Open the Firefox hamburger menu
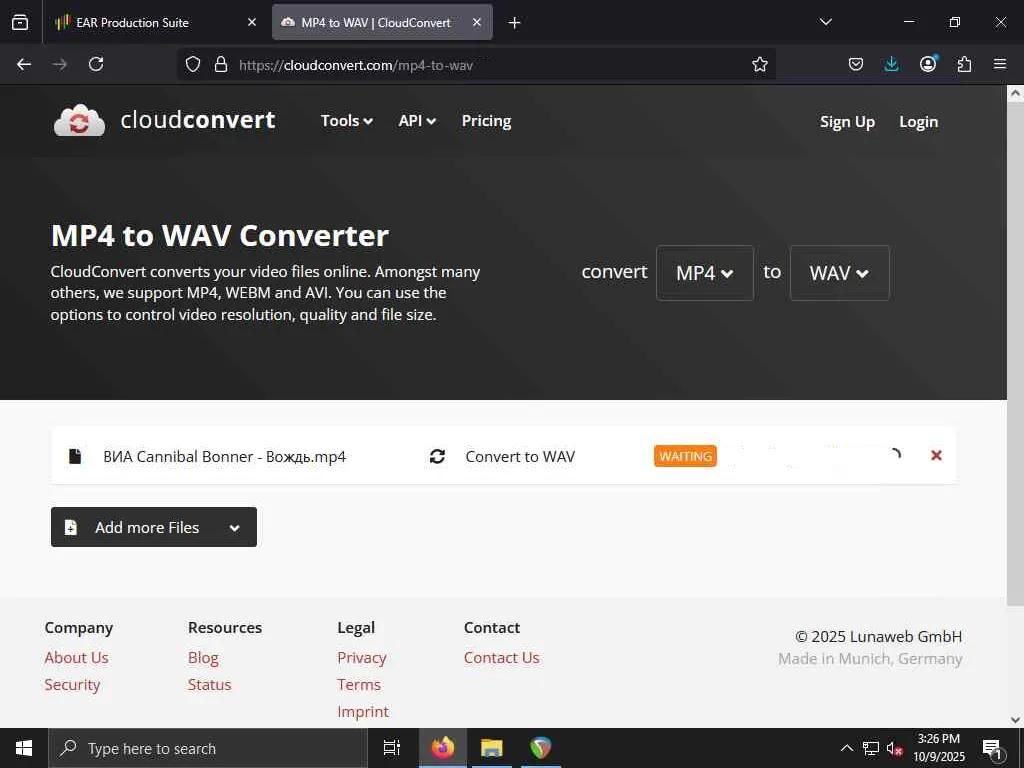Viewport: 1024px width, 768px height. 1000,64
